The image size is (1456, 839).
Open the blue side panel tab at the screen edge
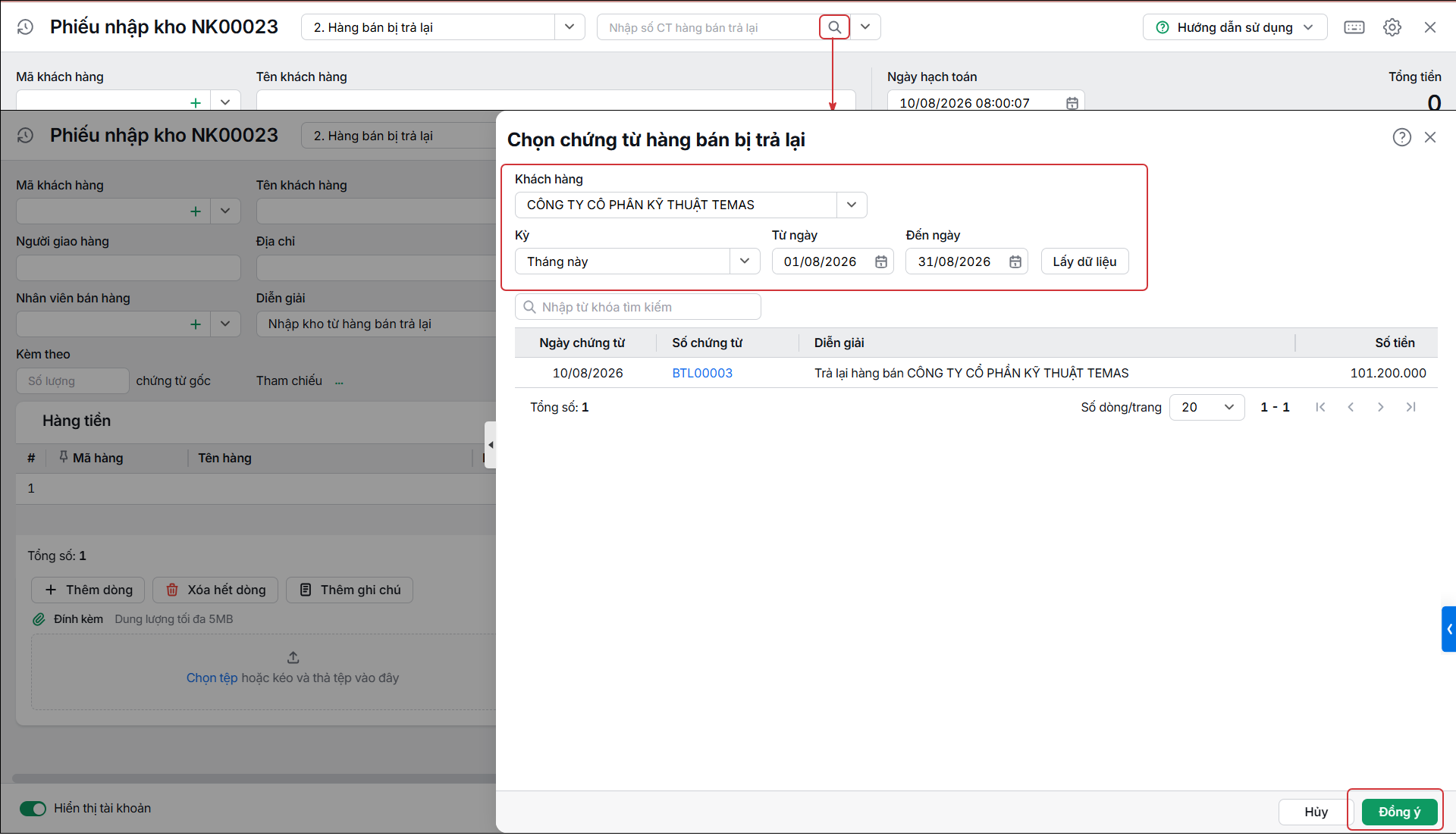(1448, 629)
